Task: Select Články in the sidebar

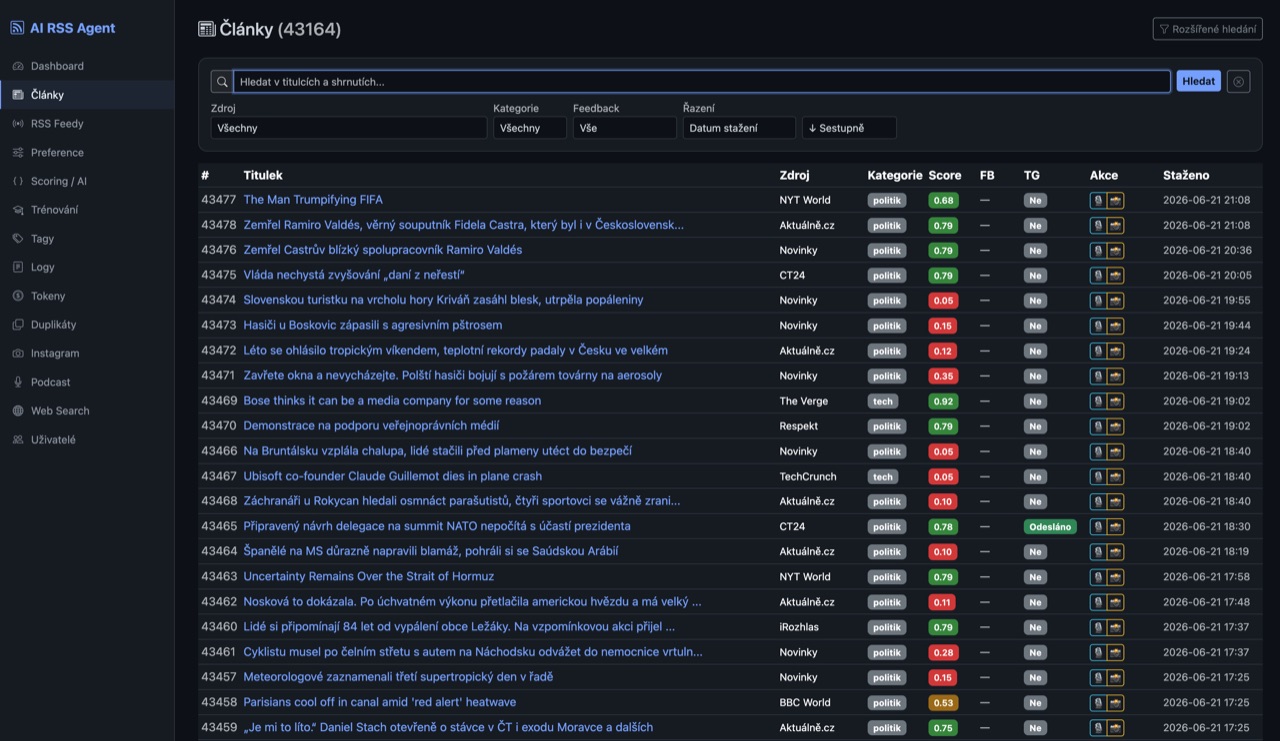Action: pyautogui.click(x=87, y=95)
